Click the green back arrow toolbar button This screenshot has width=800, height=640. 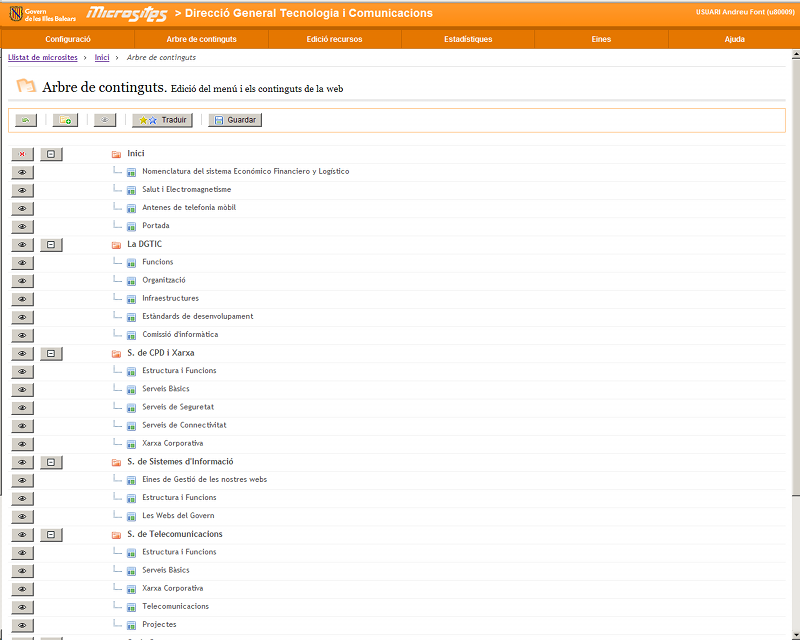point(26,120)
